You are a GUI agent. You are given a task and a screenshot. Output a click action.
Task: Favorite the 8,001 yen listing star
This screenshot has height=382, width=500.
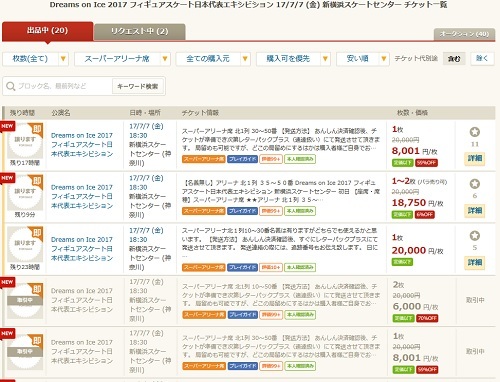coord(474,132)
